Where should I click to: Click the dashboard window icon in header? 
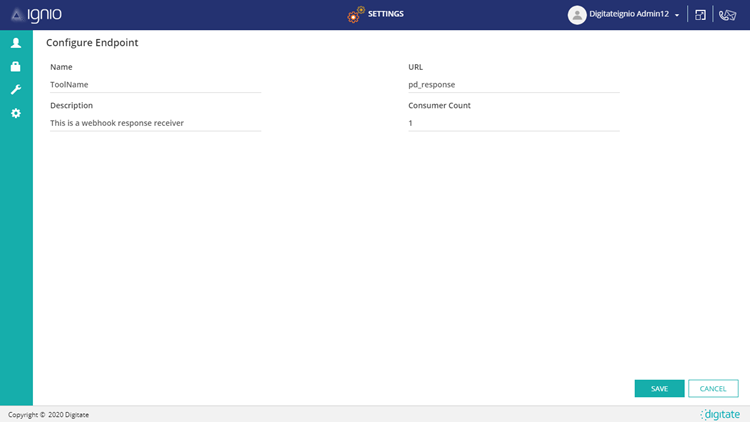pyautogui.click(x=701, y=15)
